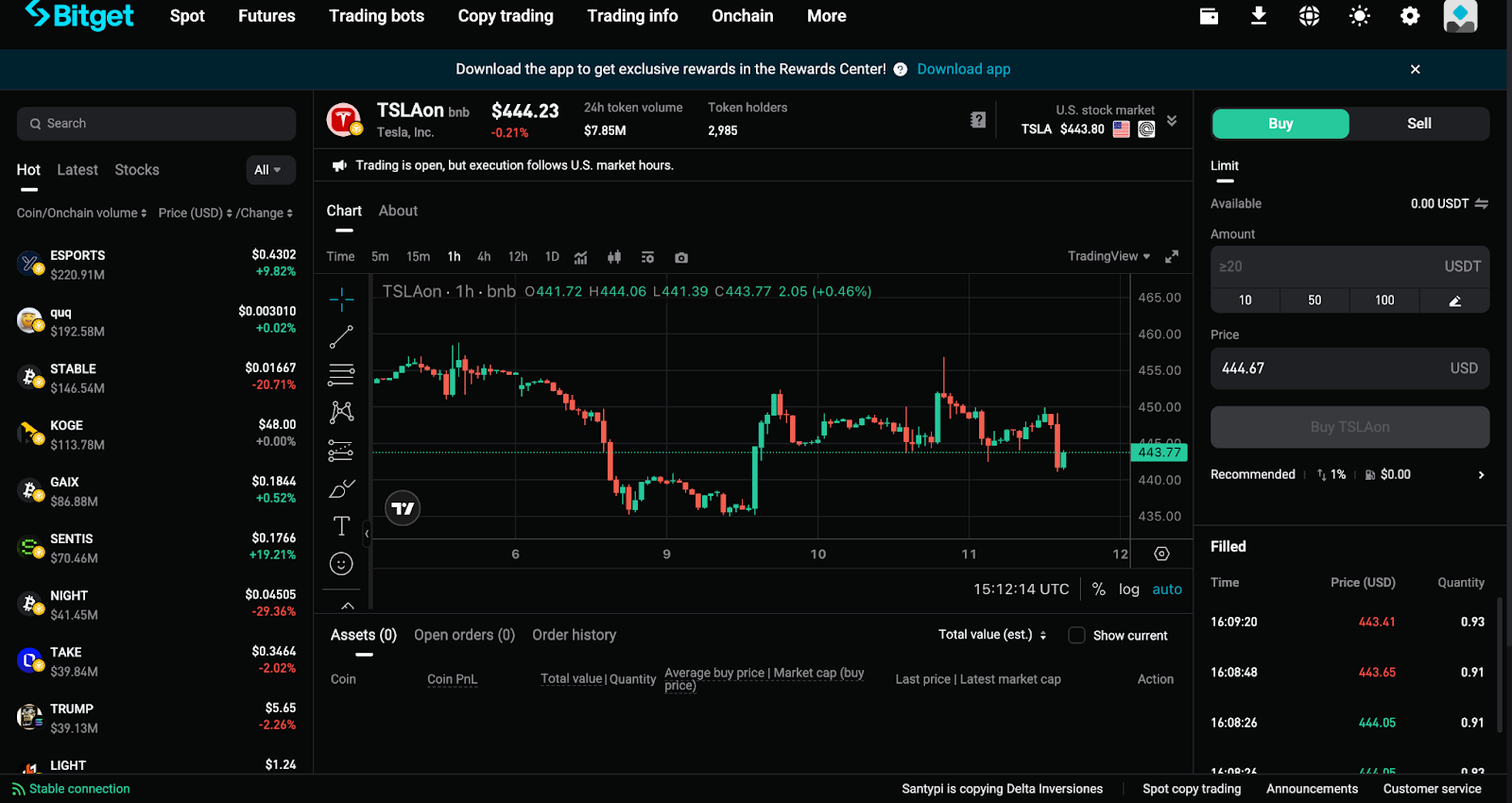Expand Recommended slippage settings arrow
The width and height of the screenshot is (1512, 803).
coord(1481,475)
